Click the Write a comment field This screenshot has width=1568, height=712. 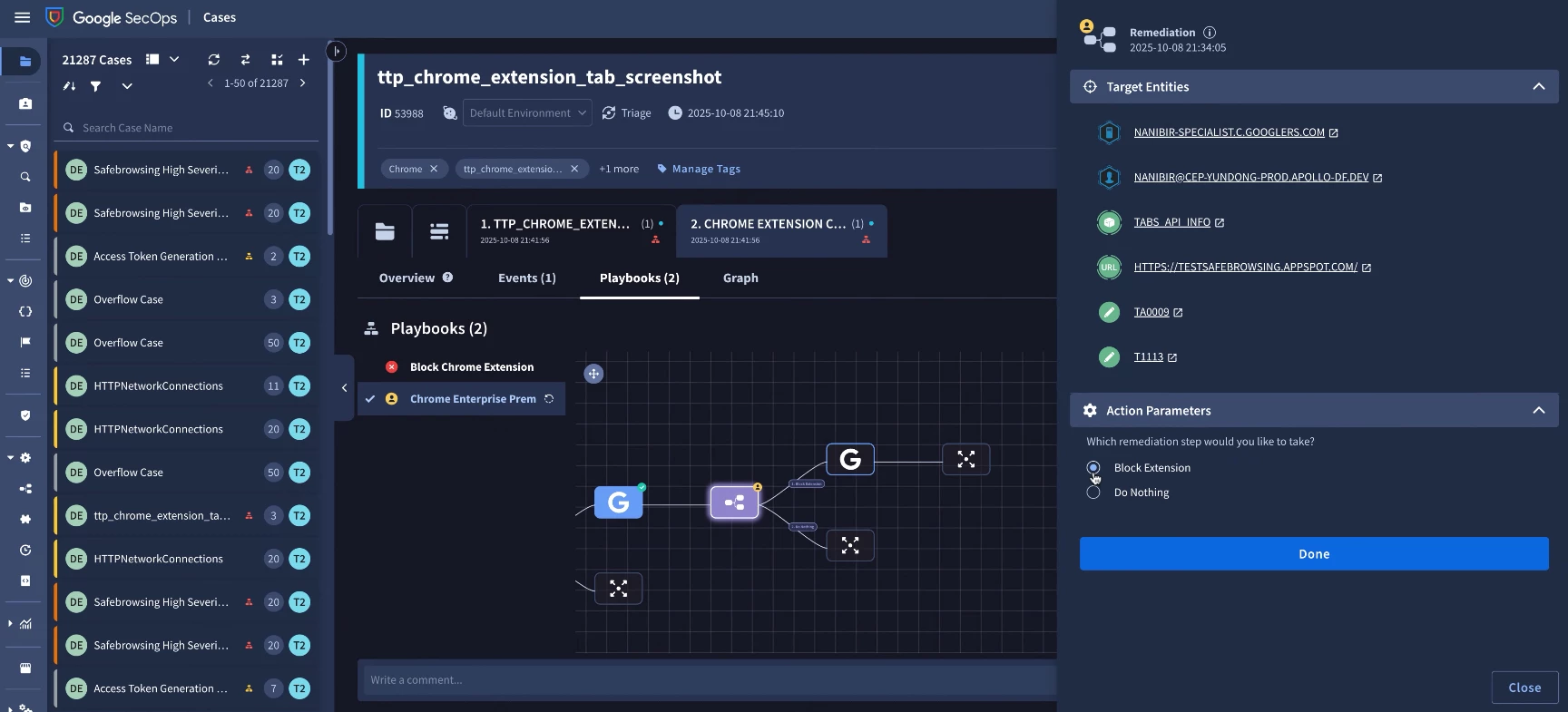[708, 680]
